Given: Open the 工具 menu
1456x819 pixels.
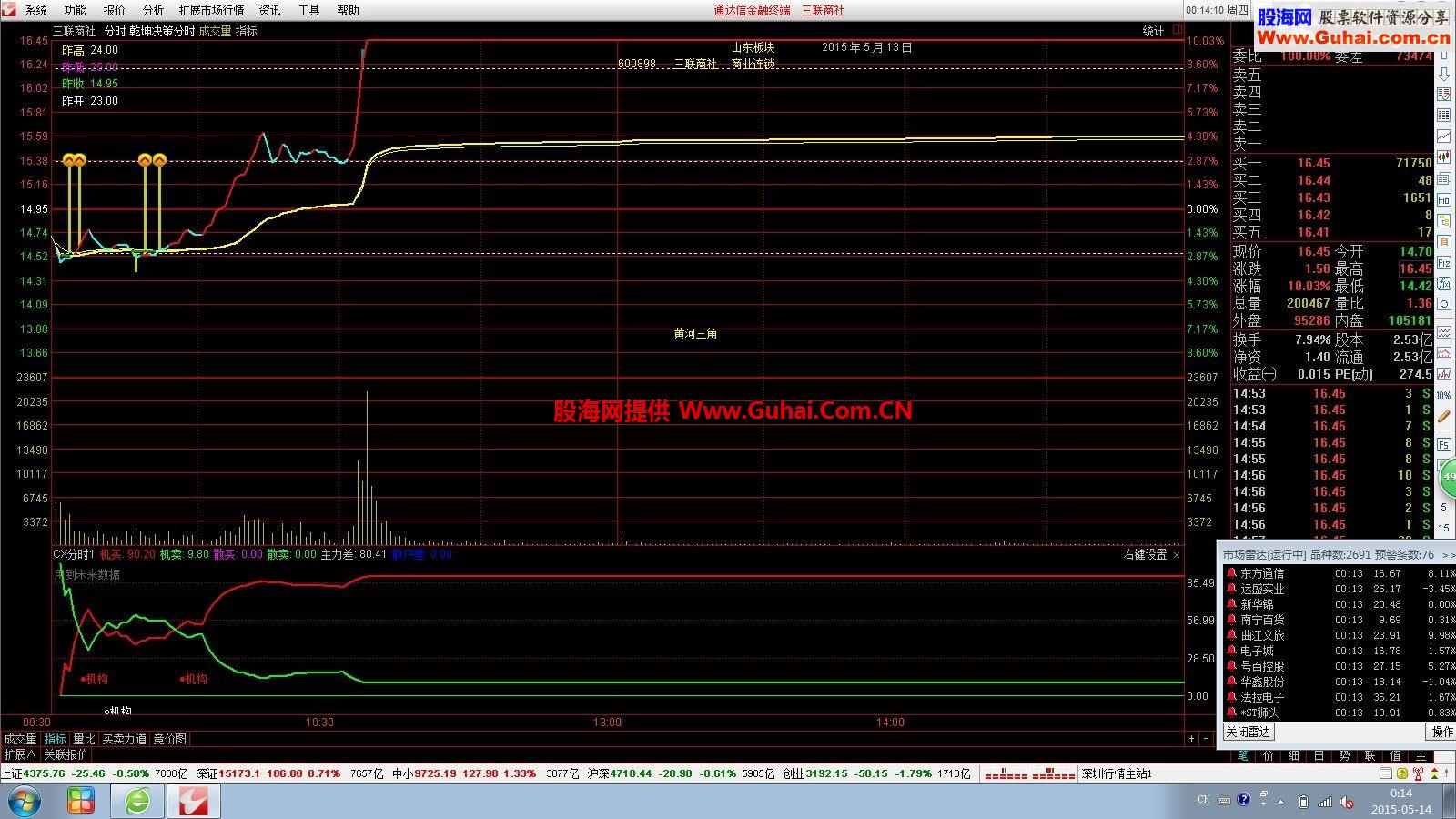Looking at the screenshot, I should point(308,10).
